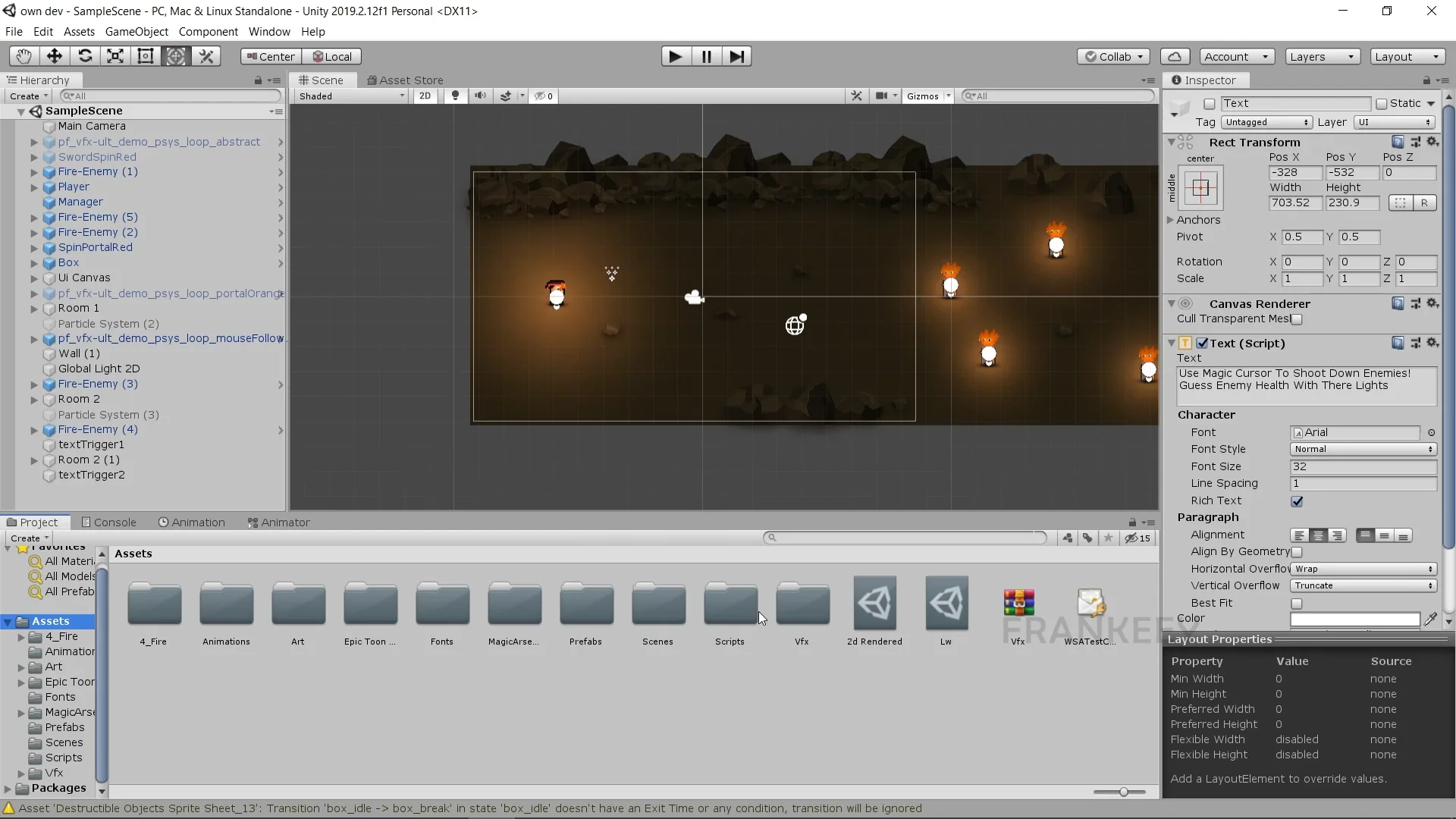Open Text Script help reference icon
This screenshot has width=1456, height=819.
coord(1398,343)
